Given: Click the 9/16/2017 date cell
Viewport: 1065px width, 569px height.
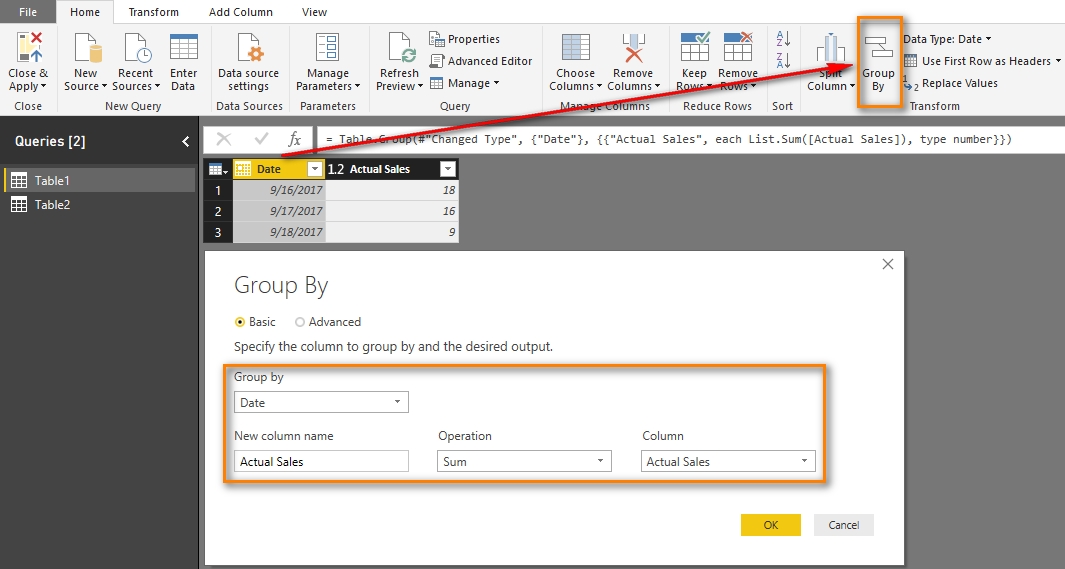Looking at the screenshot, I should [x=279, y=190].
